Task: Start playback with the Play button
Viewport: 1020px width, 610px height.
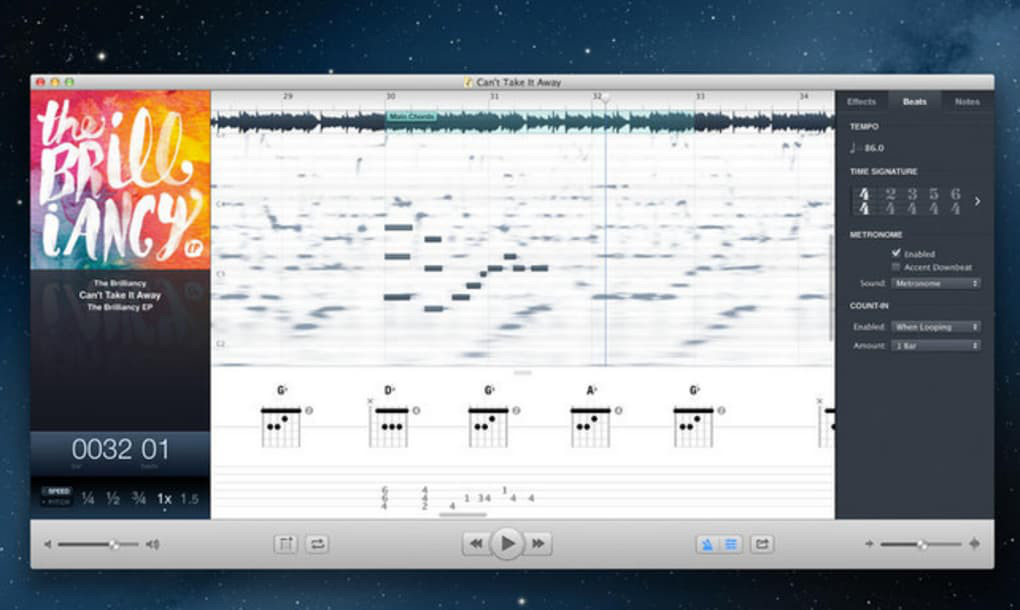Action: (x=507, y=543)
